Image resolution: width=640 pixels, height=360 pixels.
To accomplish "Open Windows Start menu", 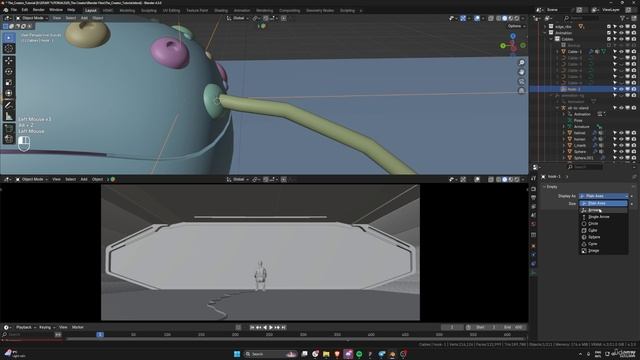I will (x=237, y=354).
